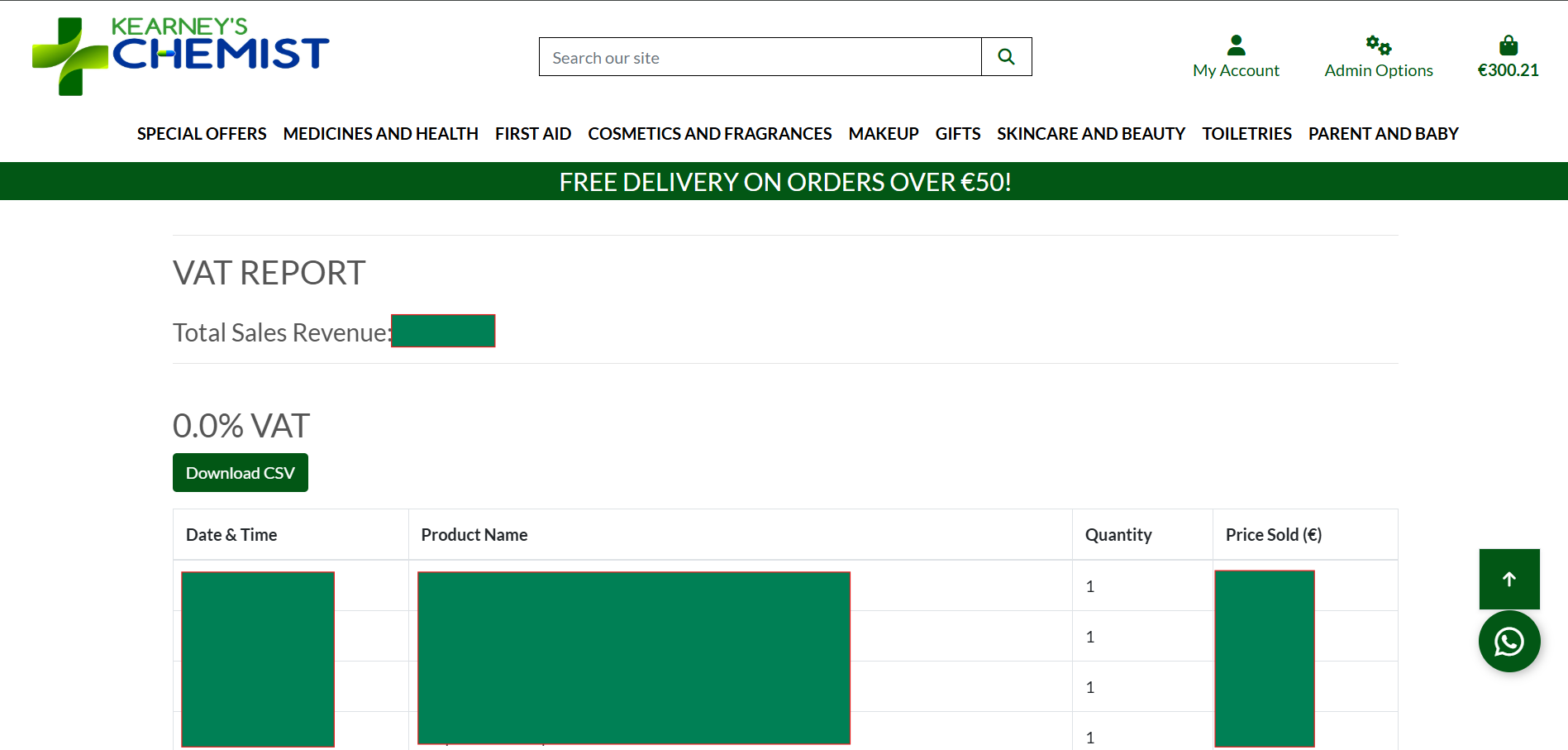Click the Price Sold column header
This screenshot has height=750, width=1568.
(1272, 534)
